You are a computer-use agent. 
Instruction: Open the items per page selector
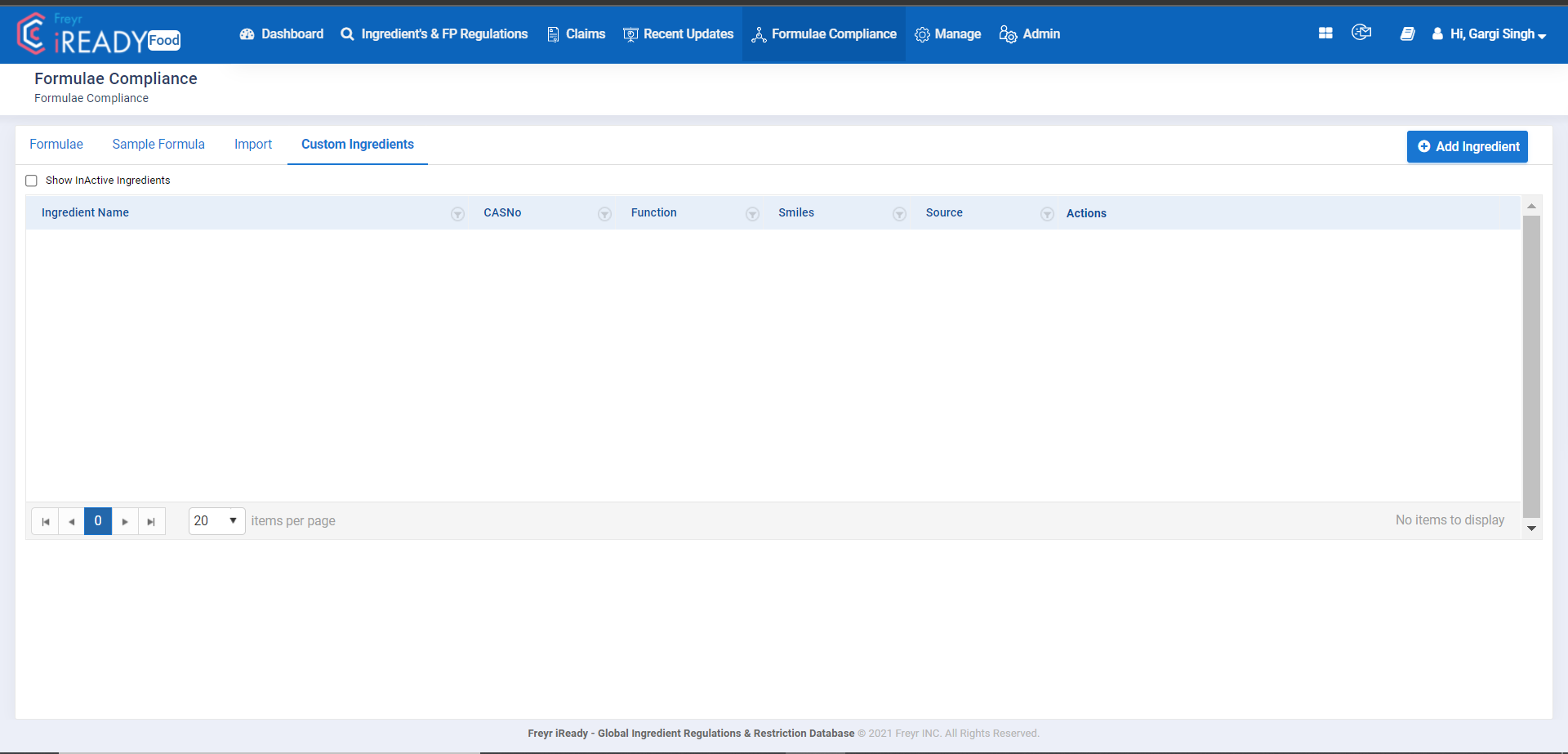216,520
